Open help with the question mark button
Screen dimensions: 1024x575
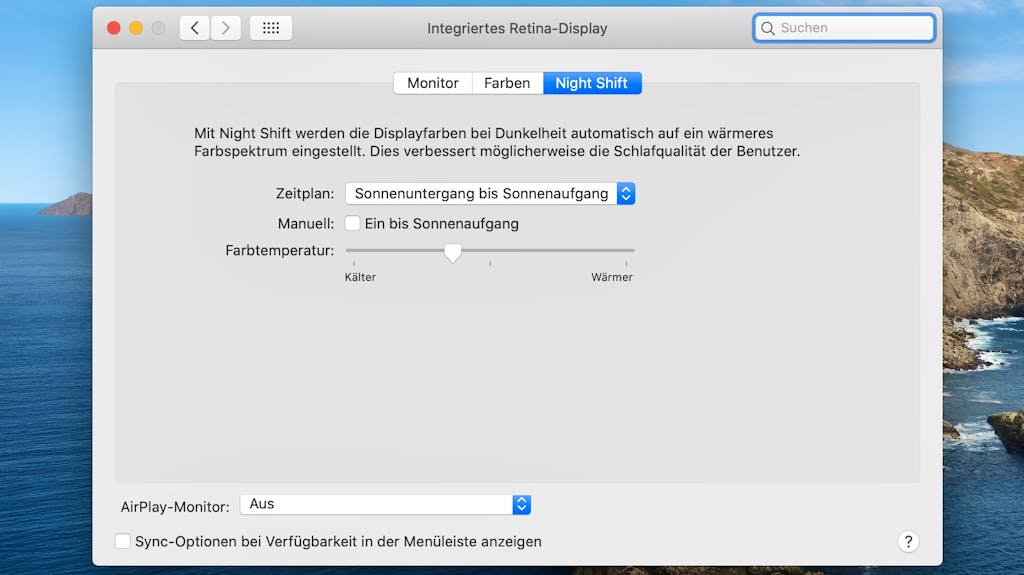coord(908,542)
